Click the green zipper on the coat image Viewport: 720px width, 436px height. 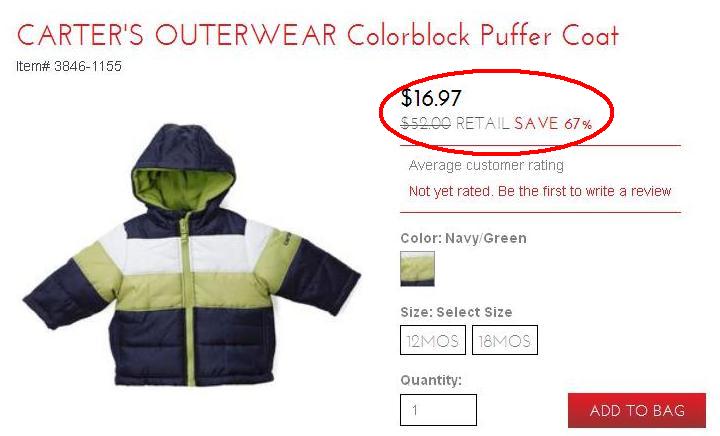click(189, 298)
